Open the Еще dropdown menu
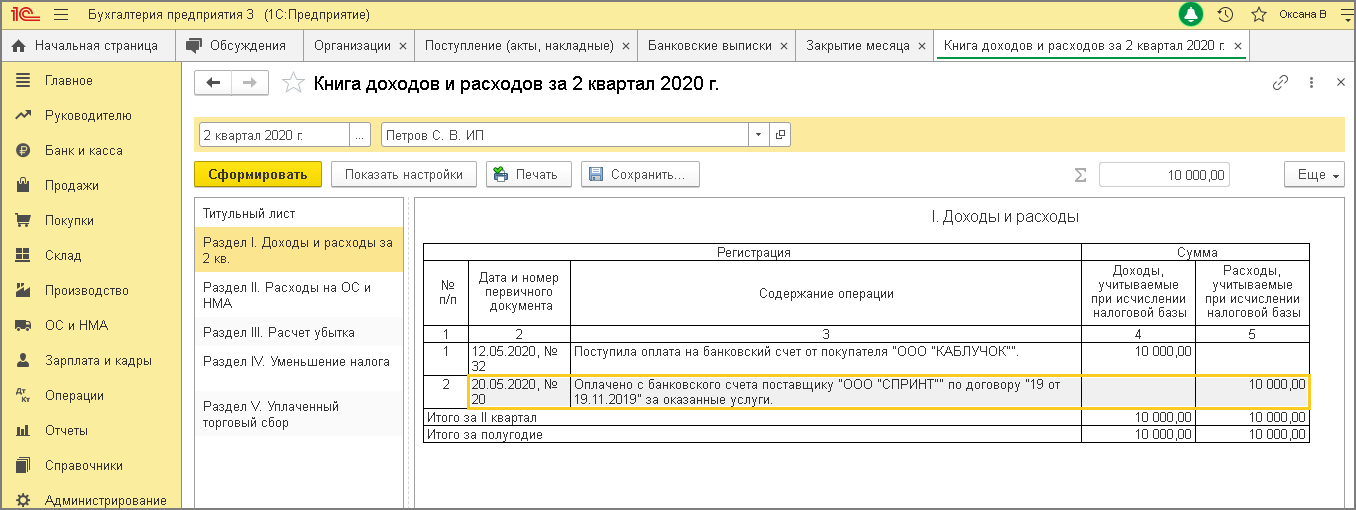The width and height of the screenshot is (1356, 510). point(1314,174)
